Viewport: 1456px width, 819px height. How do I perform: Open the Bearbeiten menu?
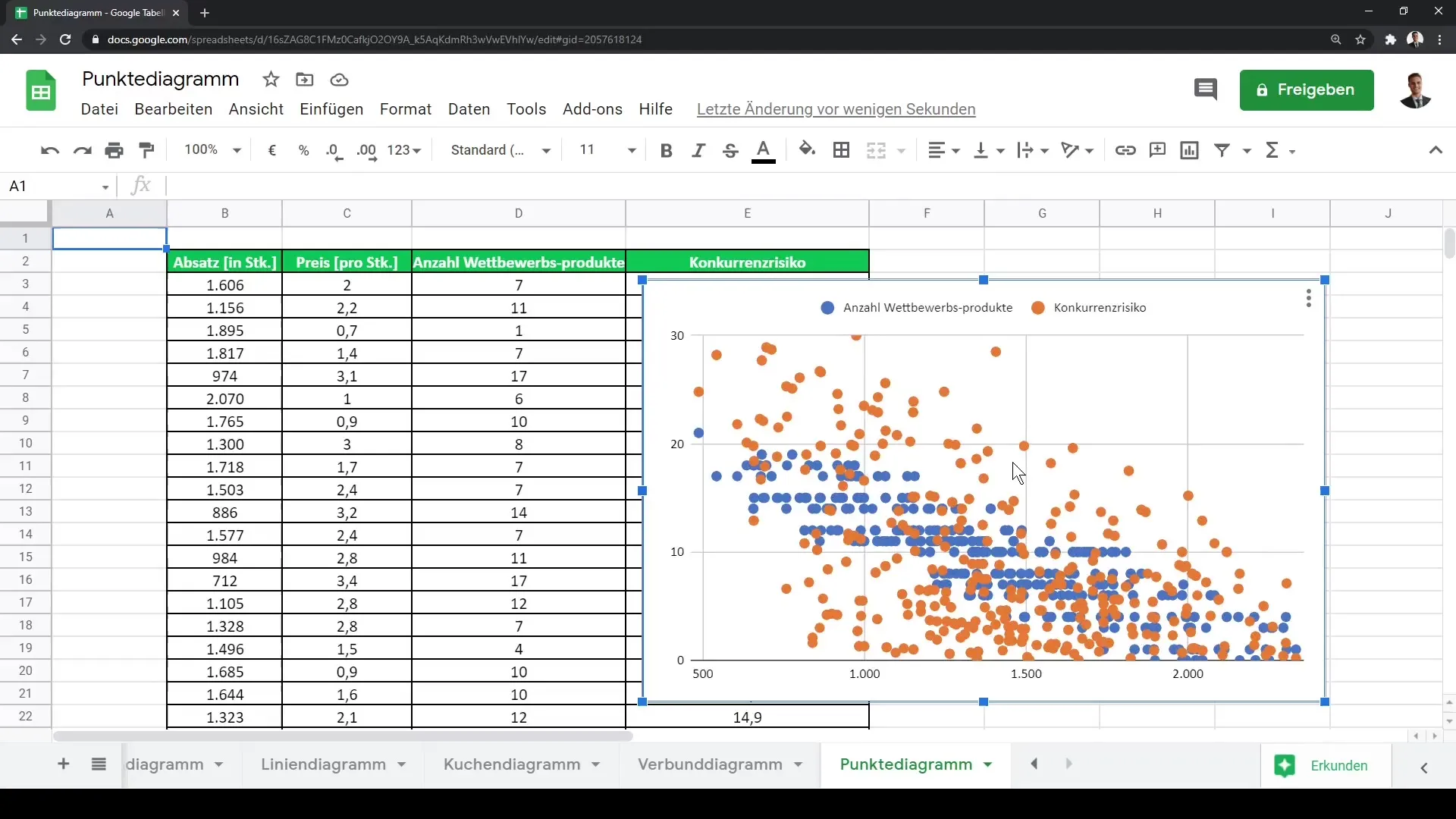click(x=174, y=109)
